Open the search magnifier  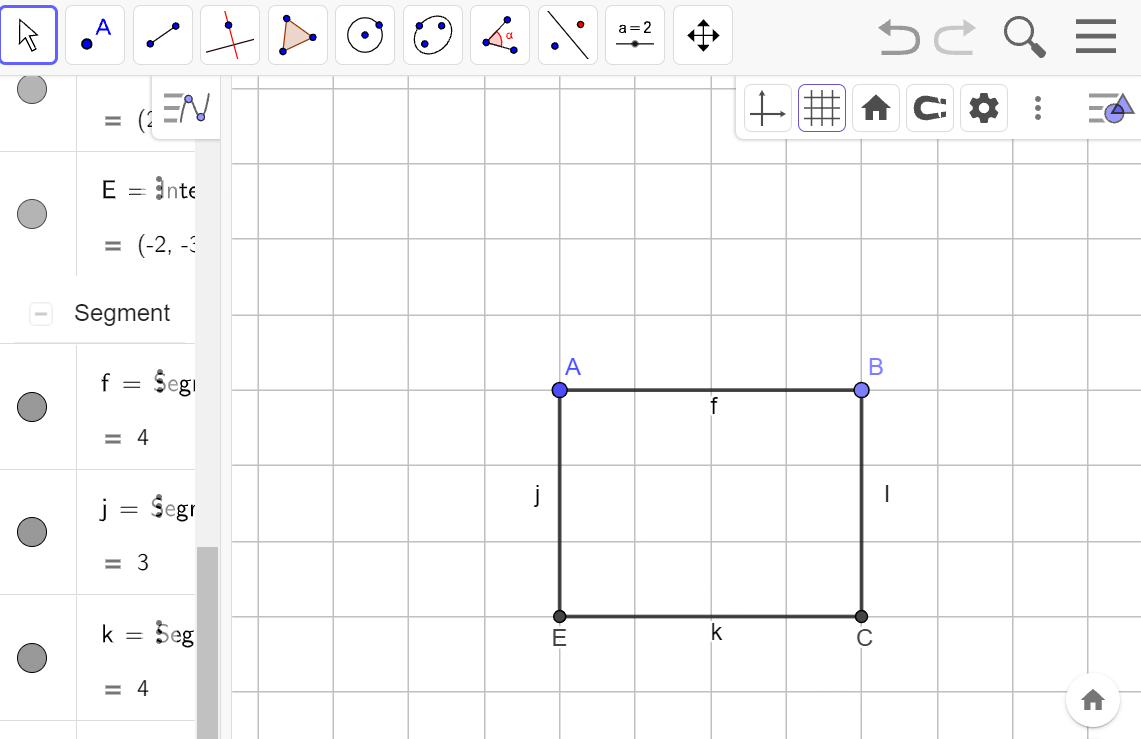pos(1025,37)
